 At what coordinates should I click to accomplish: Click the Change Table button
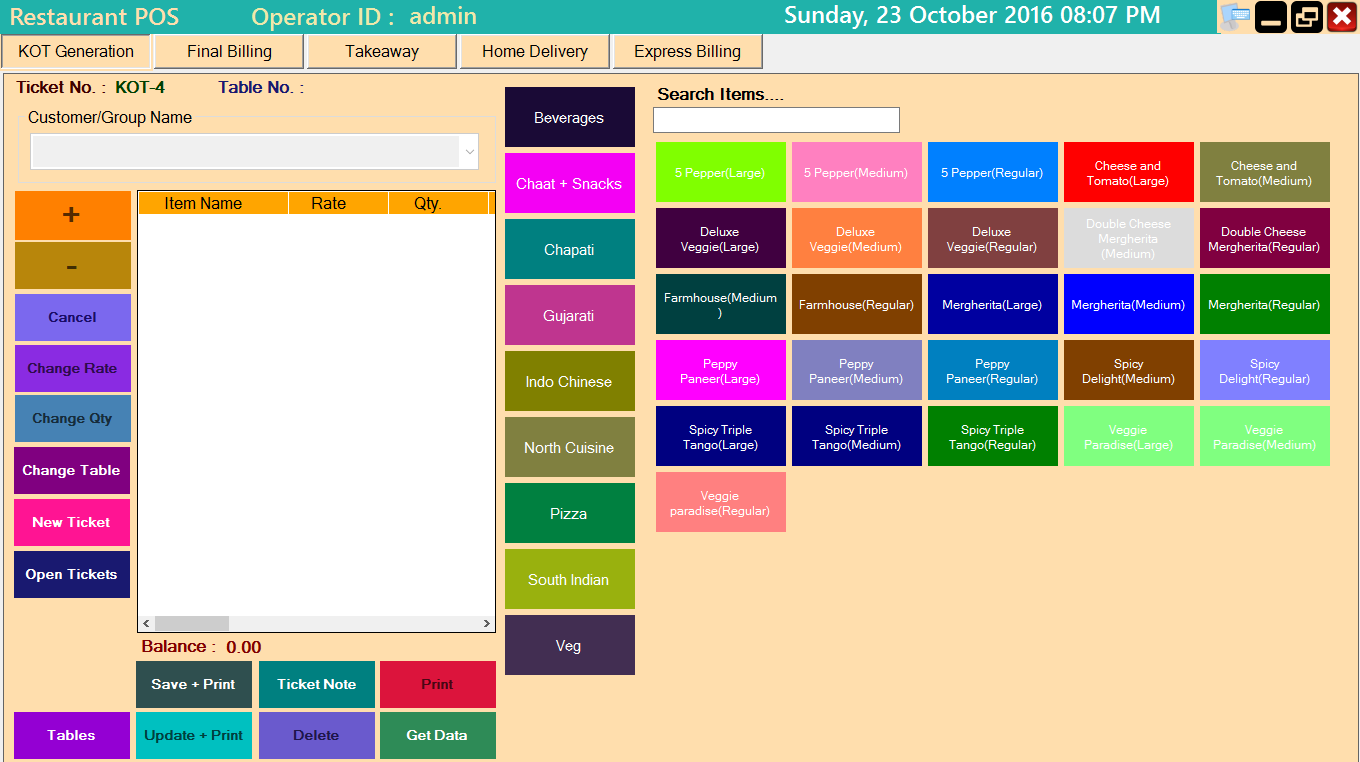71,470
